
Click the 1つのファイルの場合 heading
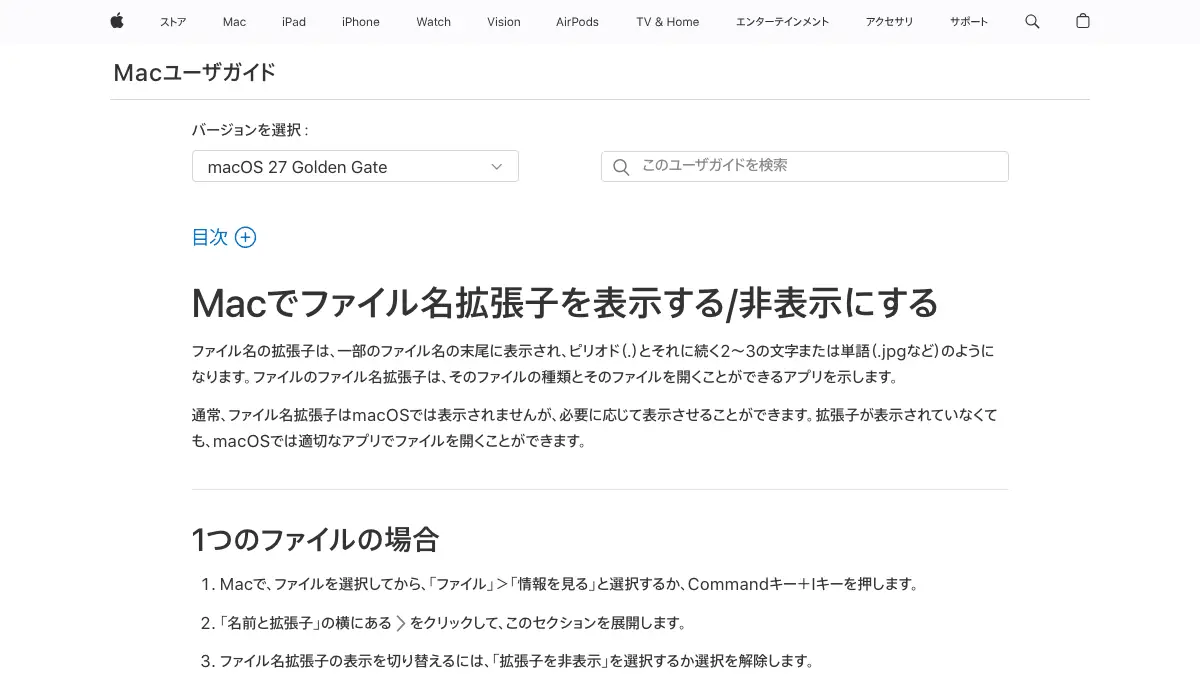316,540
